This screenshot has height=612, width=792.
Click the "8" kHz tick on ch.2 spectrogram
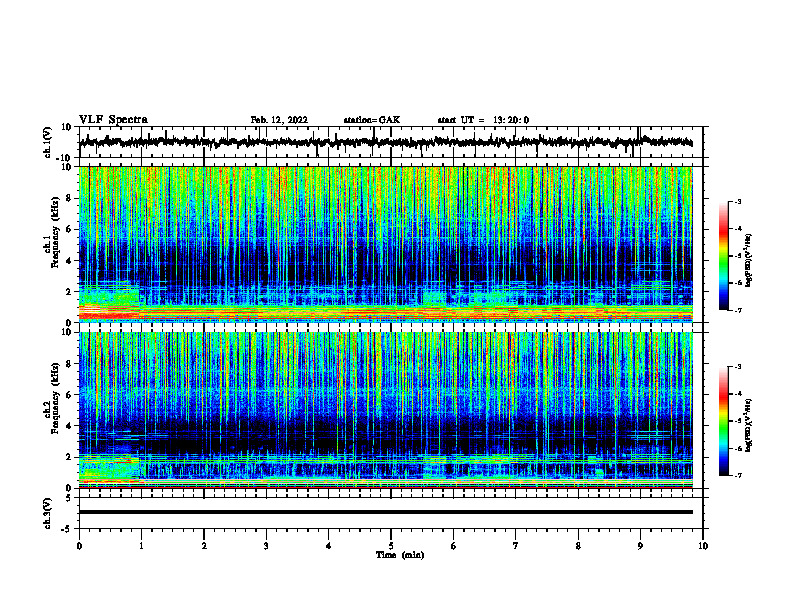pos(70,364)
